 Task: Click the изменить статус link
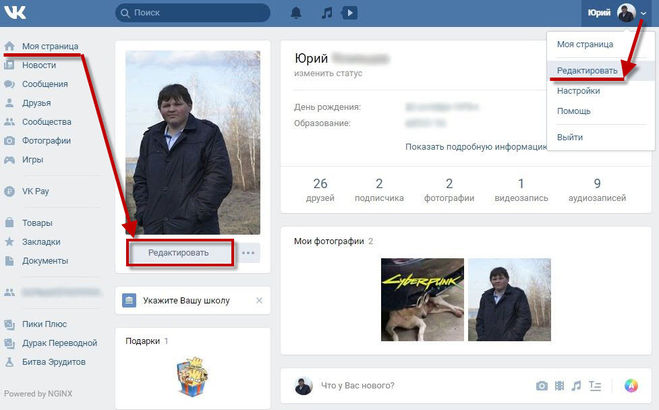328,74
